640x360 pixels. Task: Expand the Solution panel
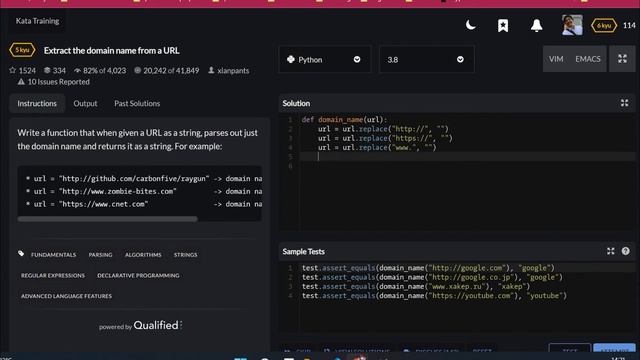coord(624,103)
